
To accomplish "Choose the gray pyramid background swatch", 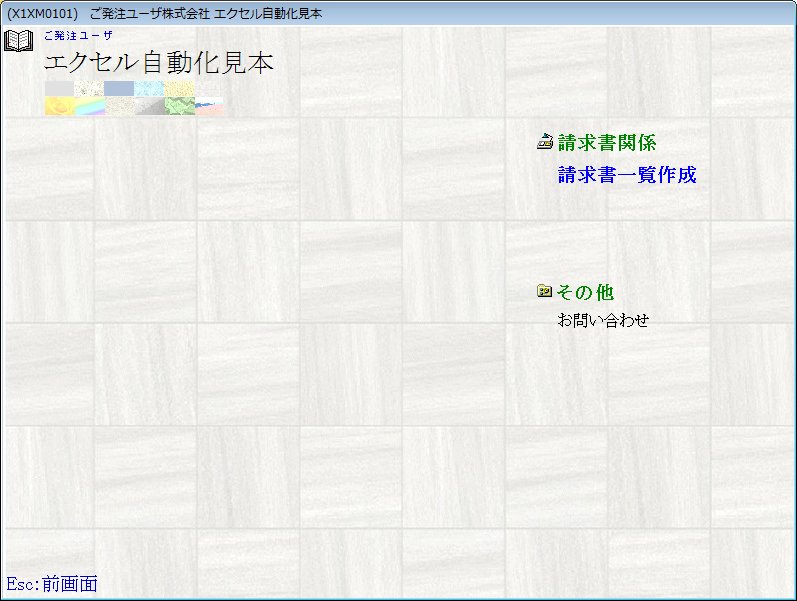I will pyautogui.click(x=150, y=106).
